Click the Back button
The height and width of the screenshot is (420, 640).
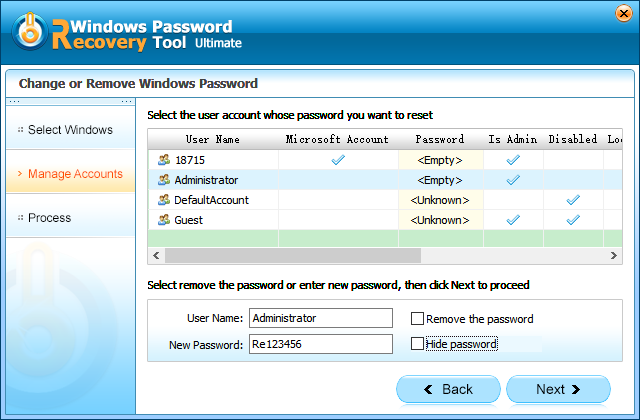pyautogui.click(x=448, y=389)
